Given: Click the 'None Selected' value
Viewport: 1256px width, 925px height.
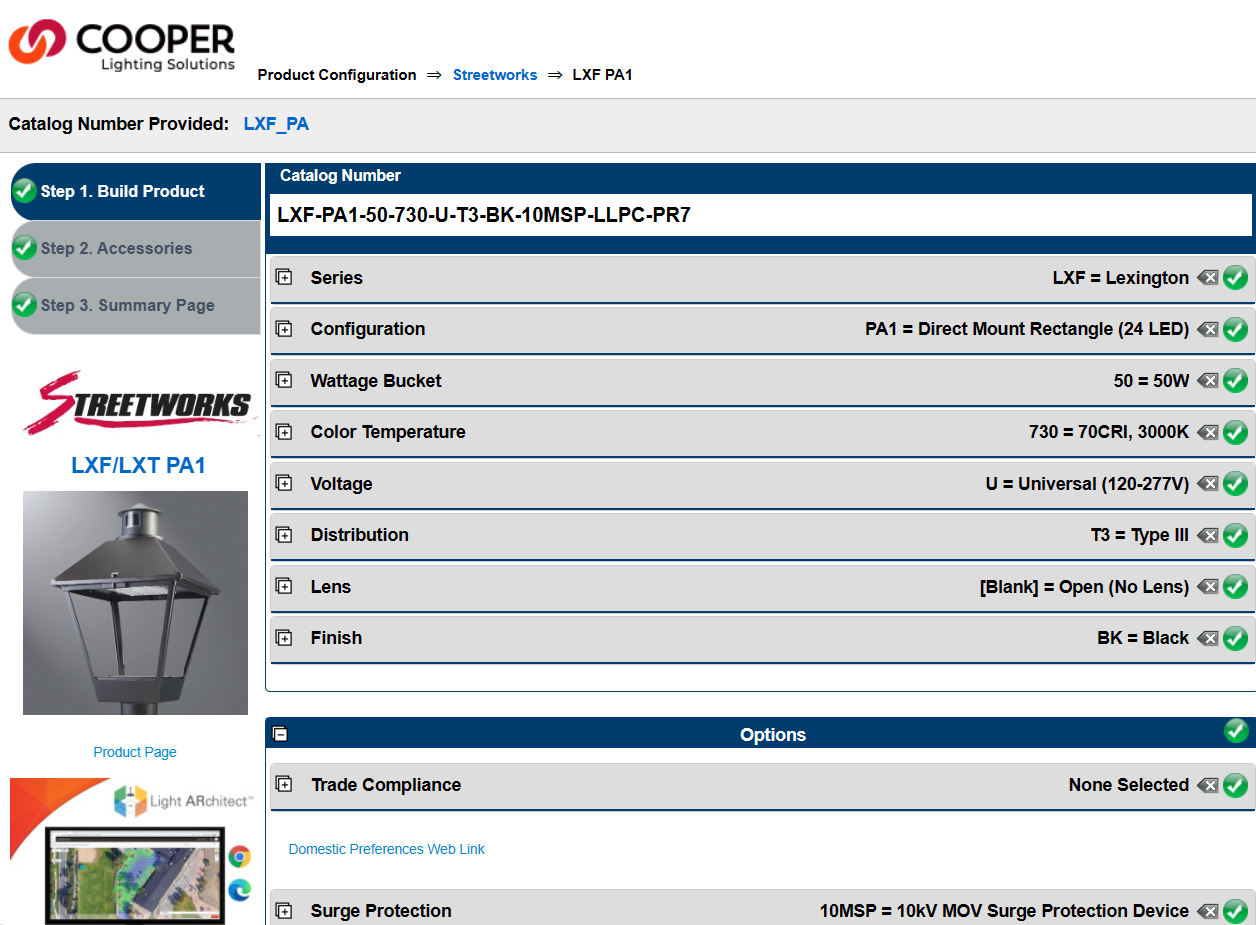Looking at the screenshot, I should pyautogui.click(x=1129, y=785).
